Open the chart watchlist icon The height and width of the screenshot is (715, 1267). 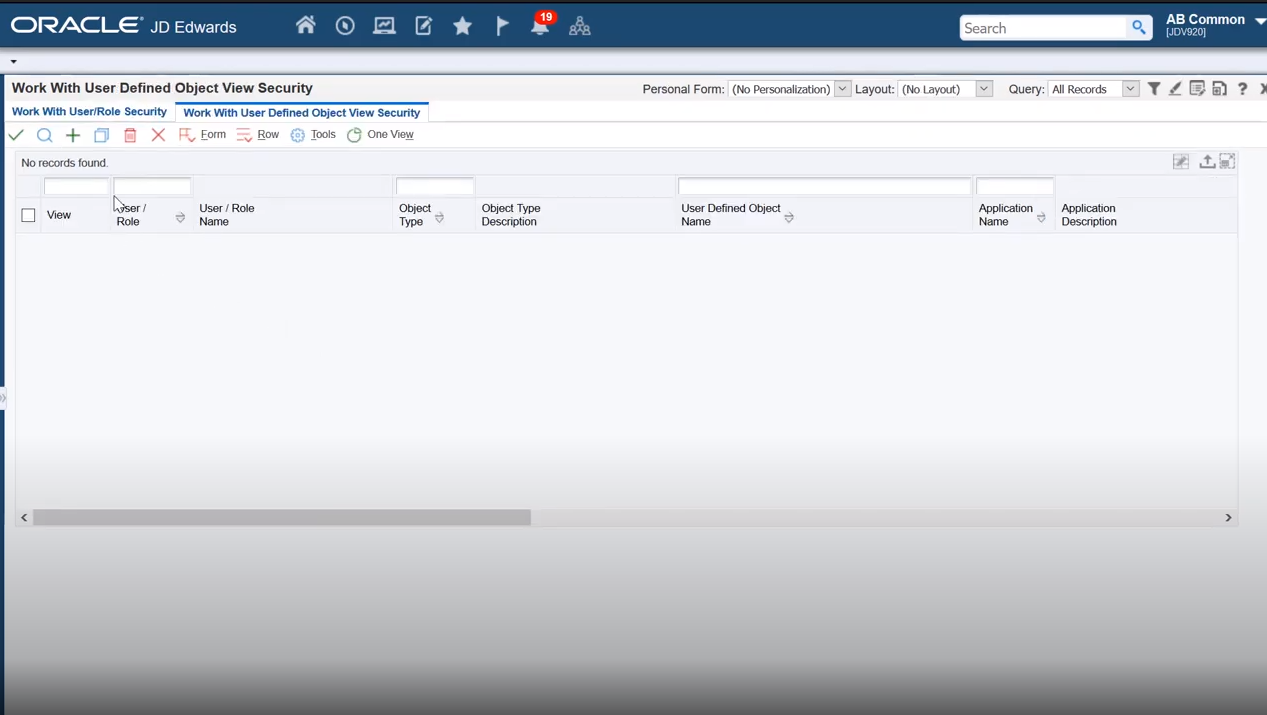coord(384,26)
